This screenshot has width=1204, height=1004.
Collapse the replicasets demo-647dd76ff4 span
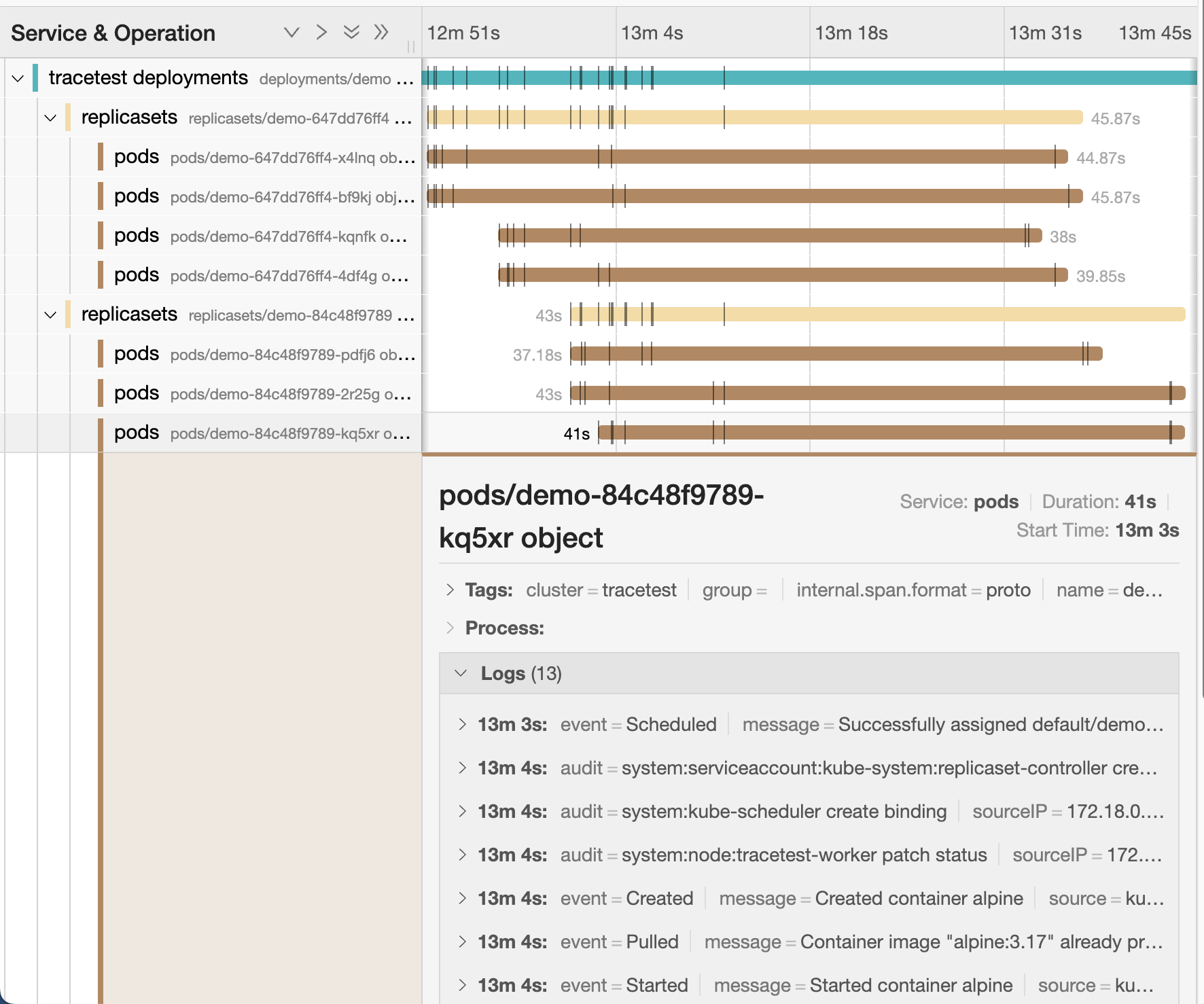point(50,118)
